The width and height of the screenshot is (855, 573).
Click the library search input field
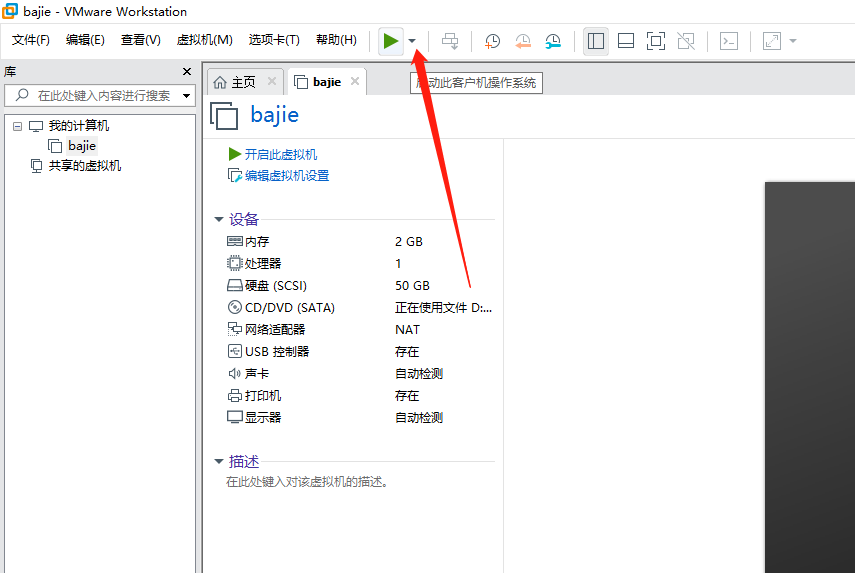tap(100, 96)
